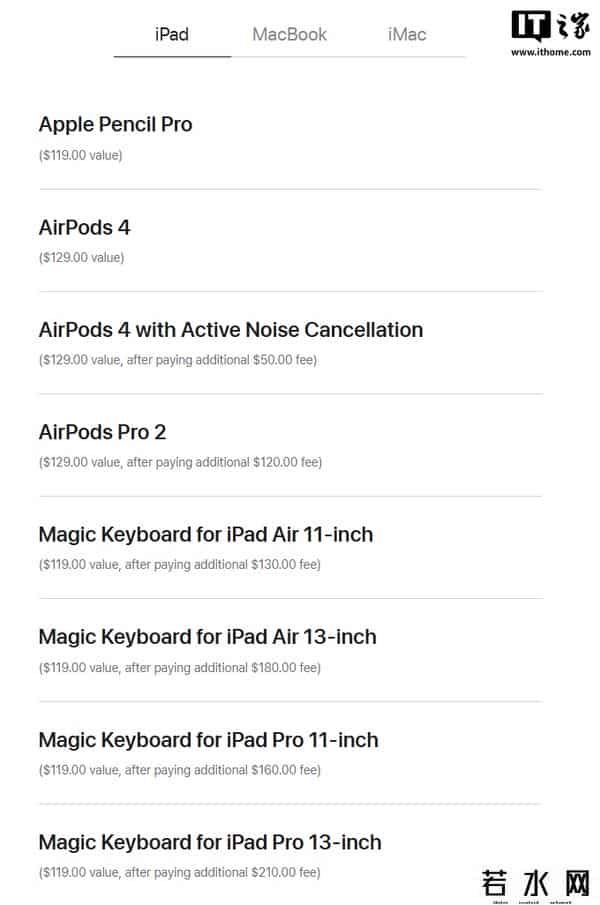
Task: Select the iMac tab
Action: click(x=407, y=34)
